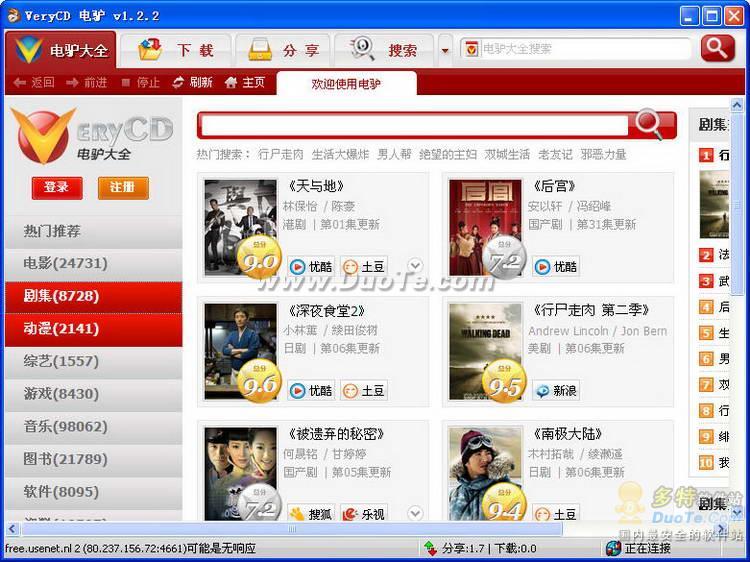Click the 正在连接 connection status icon

click(x=613, y=548)
